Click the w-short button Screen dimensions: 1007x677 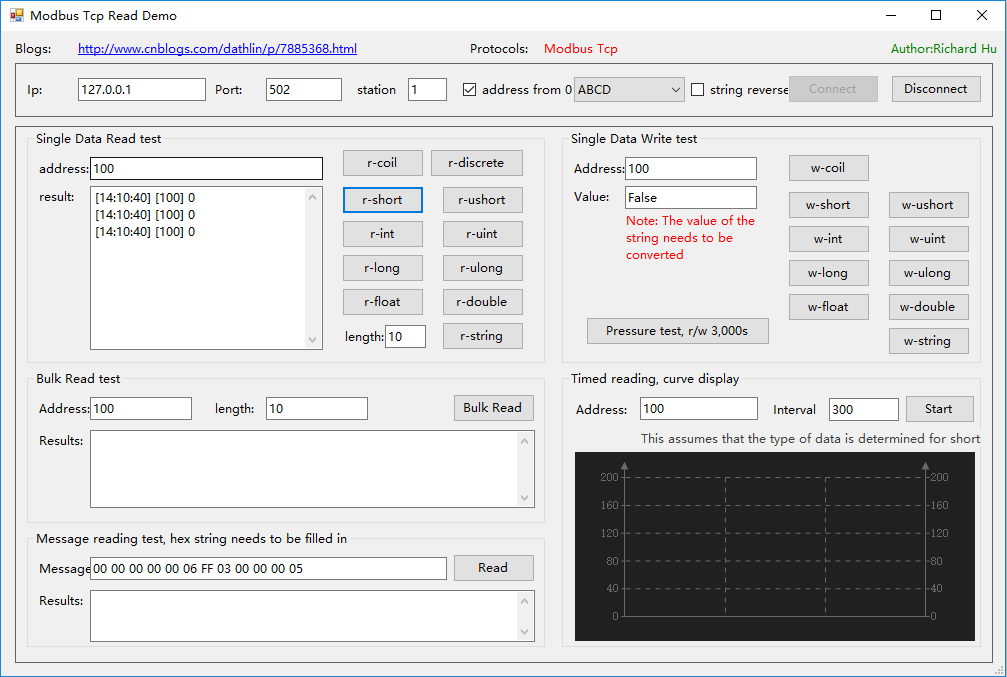(x=828, y=205)
